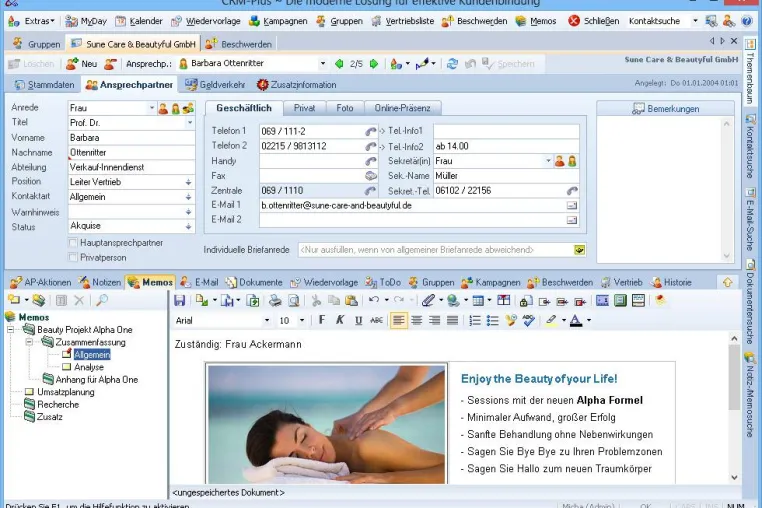Go to previous contact person green arrow

point(339,64)
